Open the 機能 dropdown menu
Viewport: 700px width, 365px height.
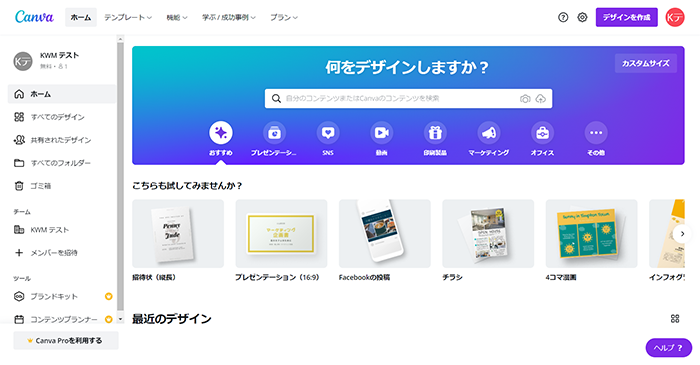[177, 17]
